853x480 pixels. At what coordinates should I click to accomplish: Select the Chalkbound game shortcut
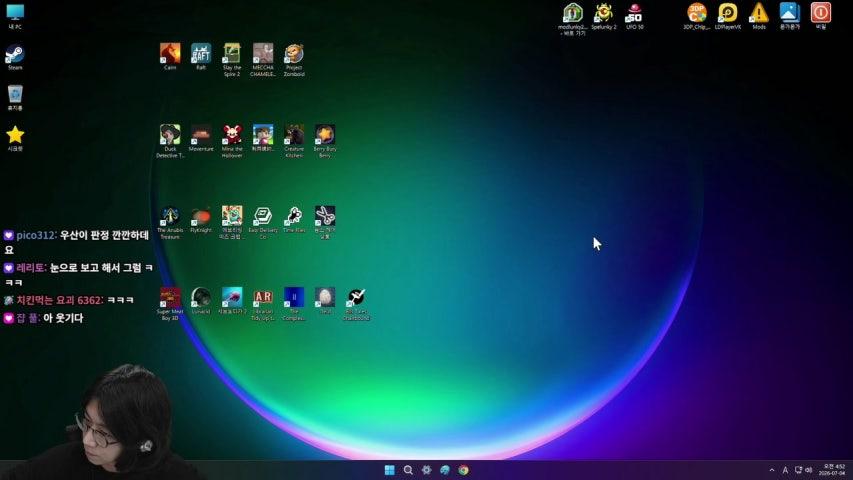356,303
